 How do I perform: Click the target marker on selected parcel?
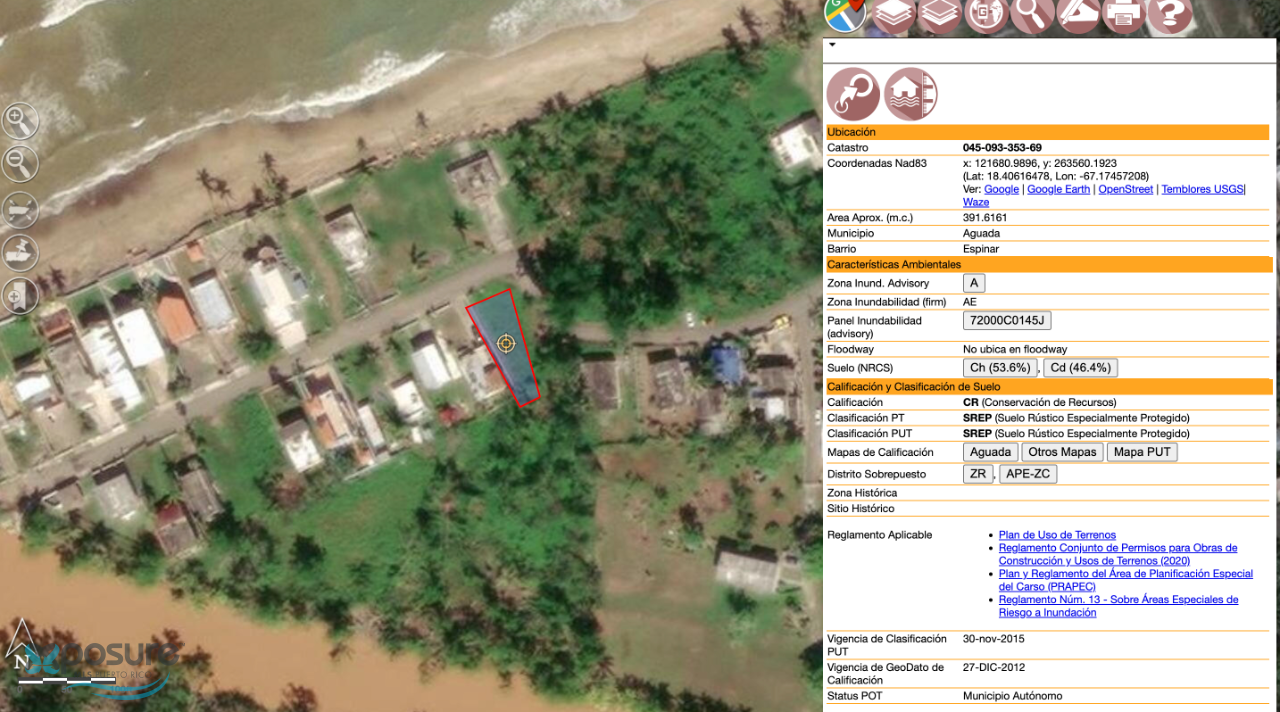pos(506,343)
